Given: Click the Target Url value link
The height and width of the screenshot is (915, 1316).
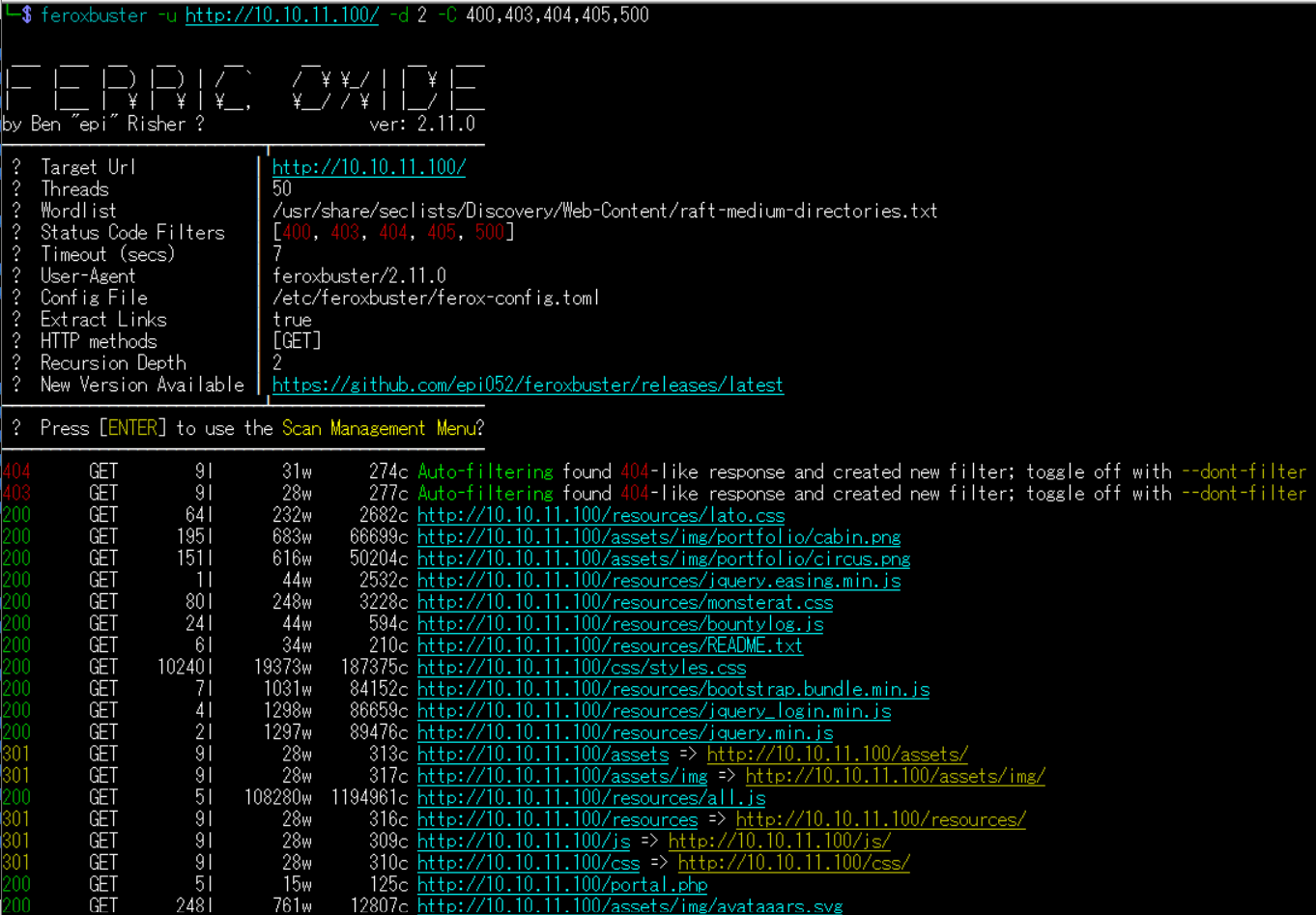Looking at the screenshot, I should point(368,167).
